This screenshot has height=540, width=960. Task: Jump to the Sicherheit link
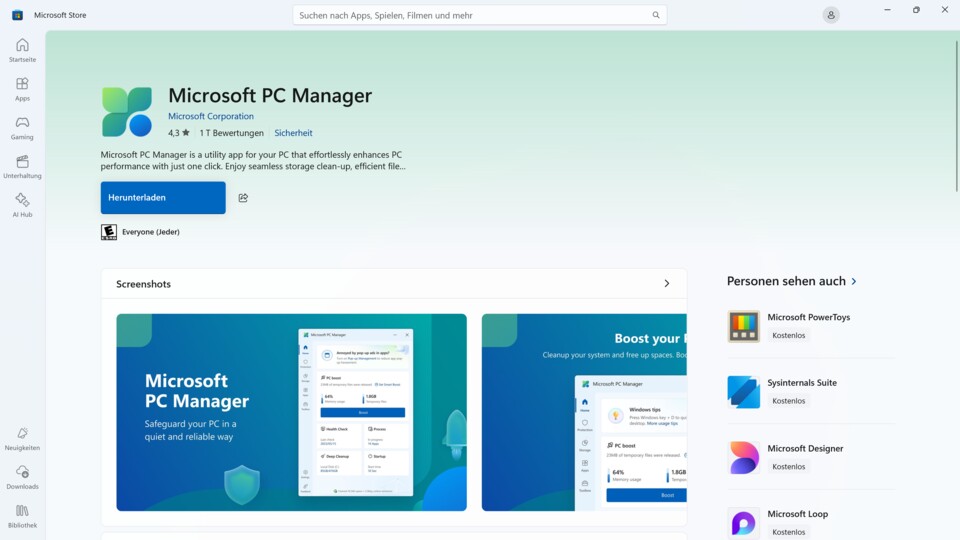[293, 133]
